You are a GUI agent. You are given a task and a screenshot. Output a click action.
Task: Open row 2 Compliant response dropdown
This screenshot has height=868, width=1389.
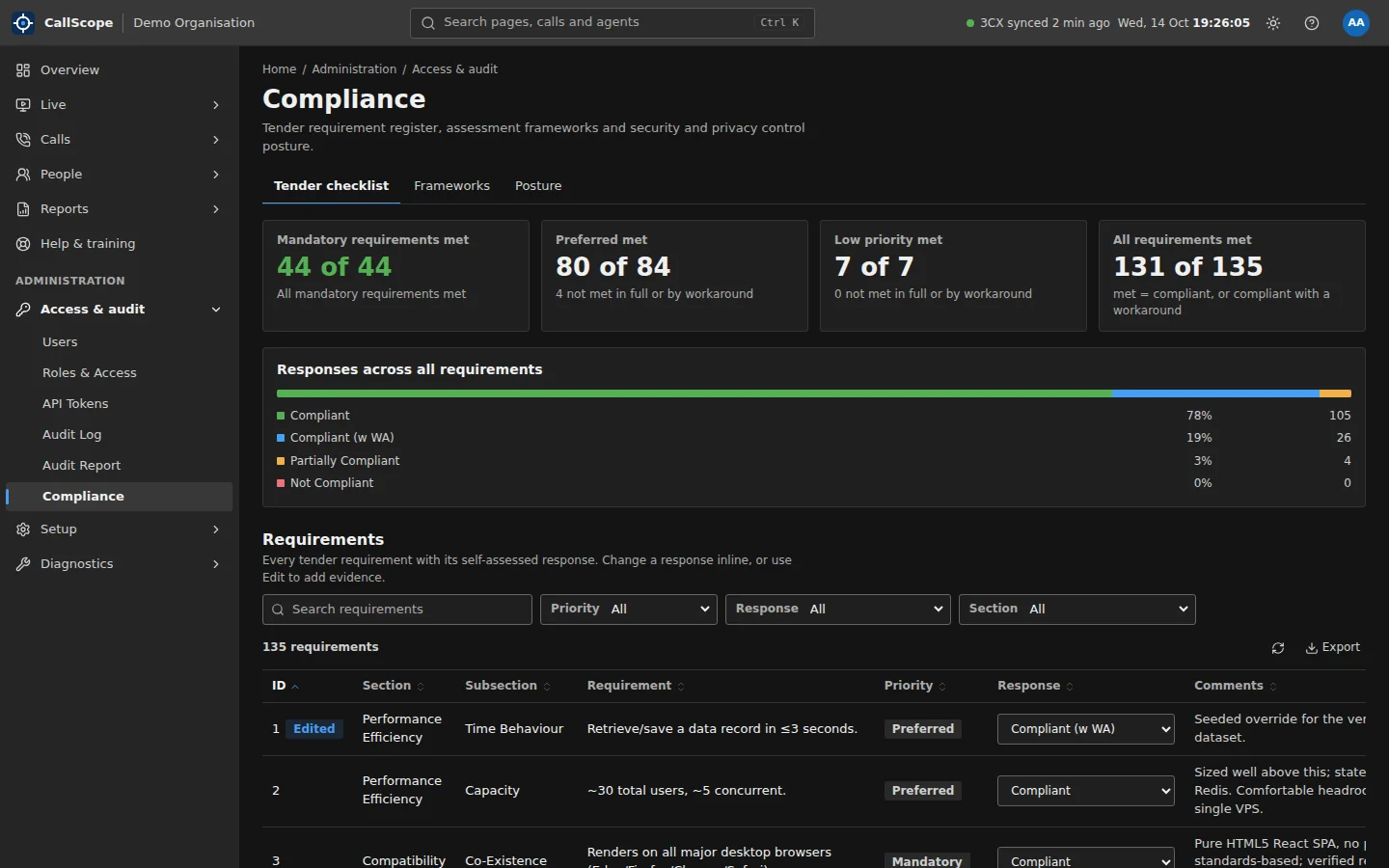(1086, 791)
